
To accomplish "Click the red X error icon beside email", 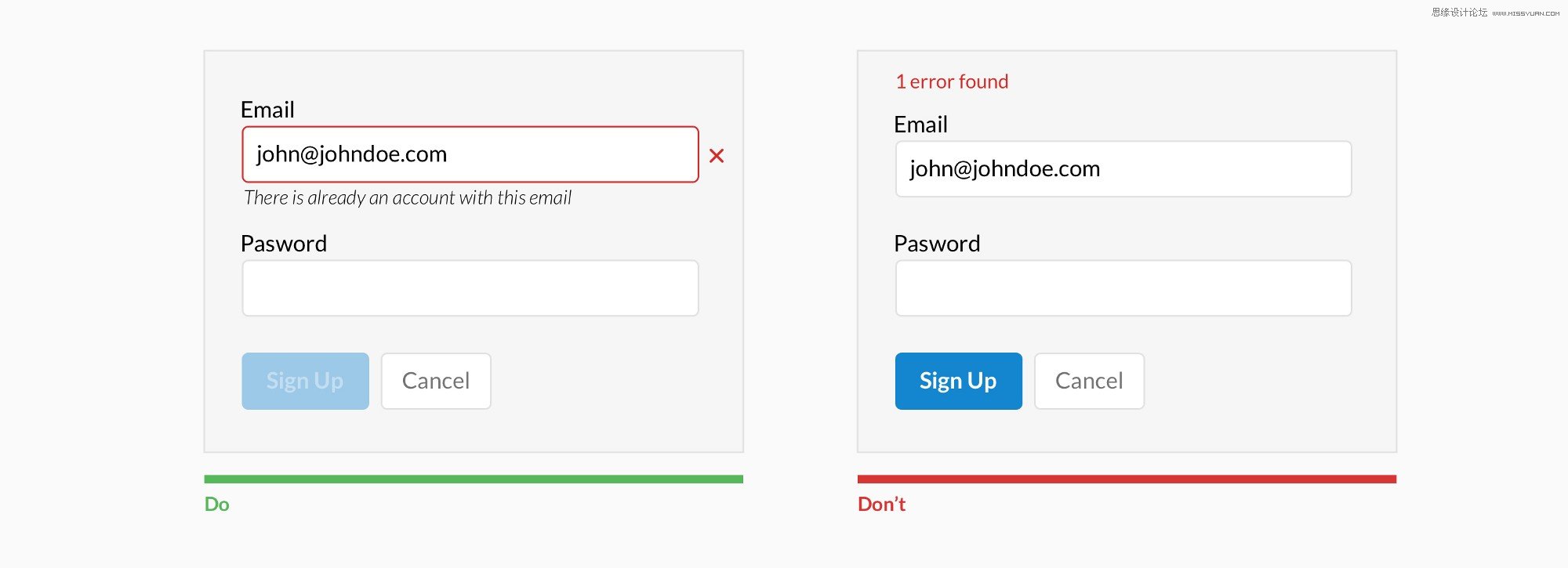I will point(717,156).
